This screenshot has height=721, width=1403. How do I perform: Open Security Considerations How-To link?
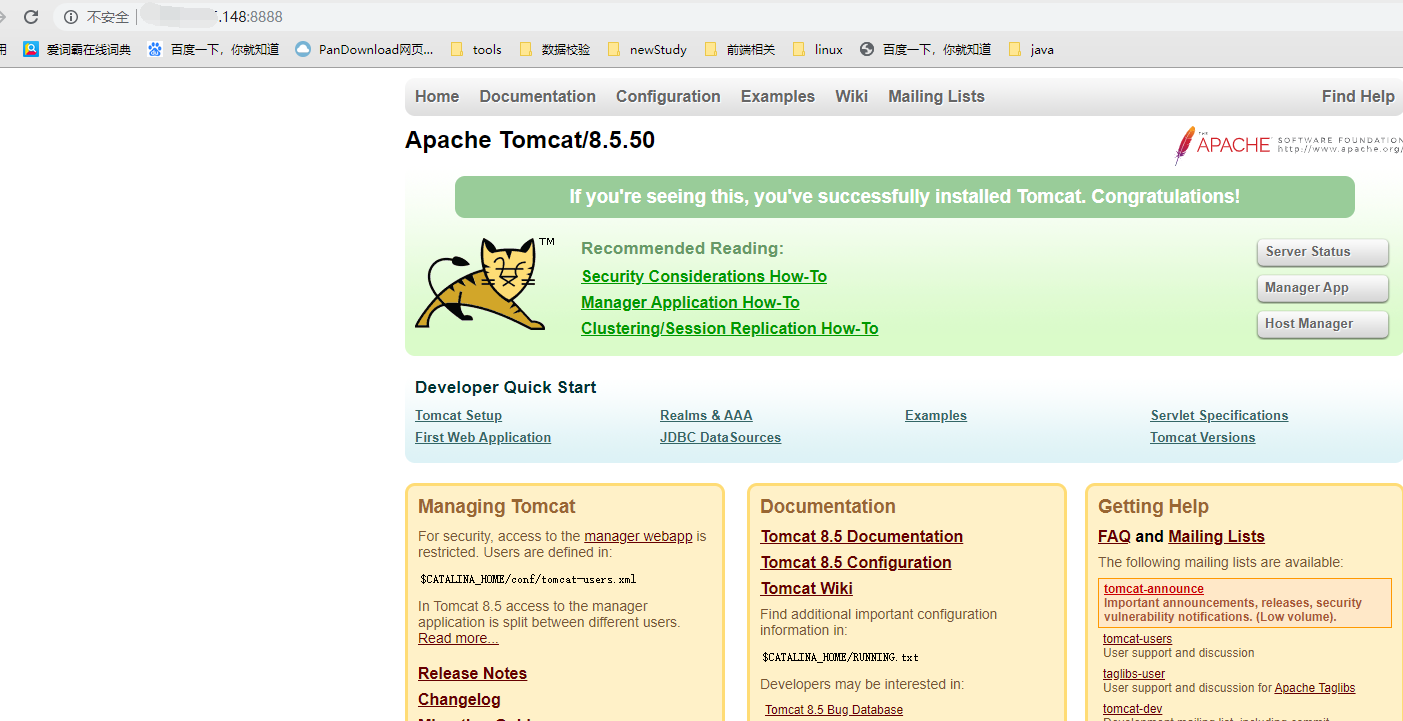(704, 277)
